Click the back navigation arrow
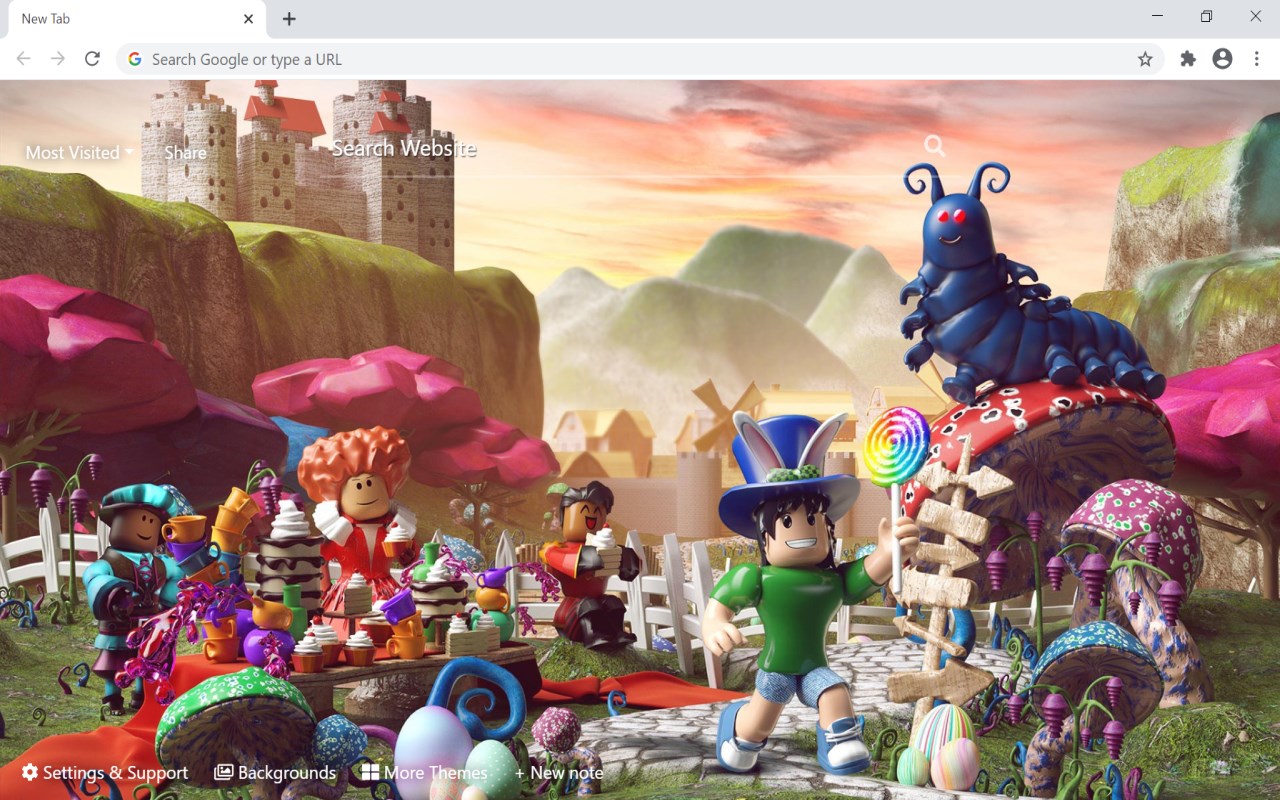Viewport: 1280px width, 800px height. point(22,58)
